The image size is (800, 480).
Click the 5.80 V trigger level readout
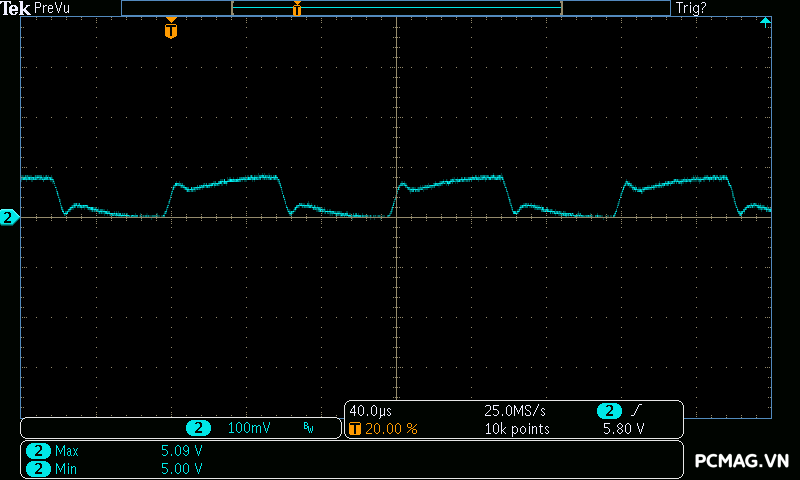pos(623,429)
